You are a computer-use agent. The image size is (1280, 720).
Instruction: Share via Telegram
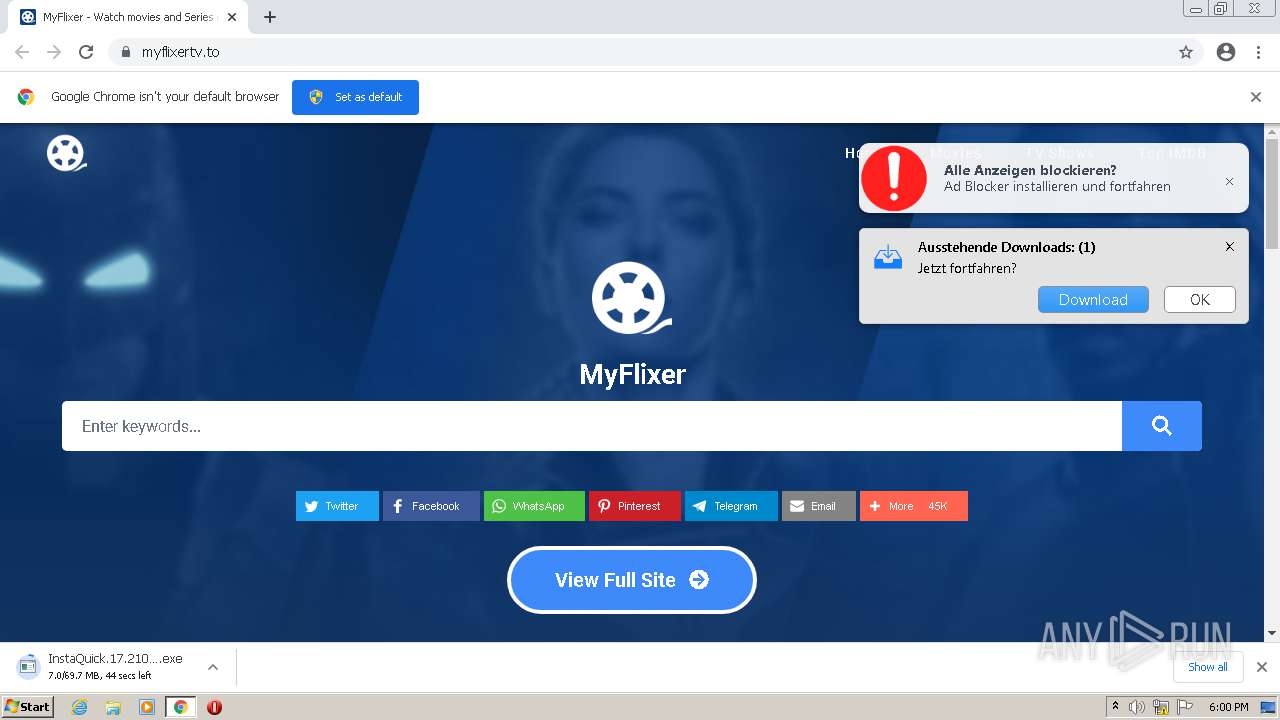(731, 506)
